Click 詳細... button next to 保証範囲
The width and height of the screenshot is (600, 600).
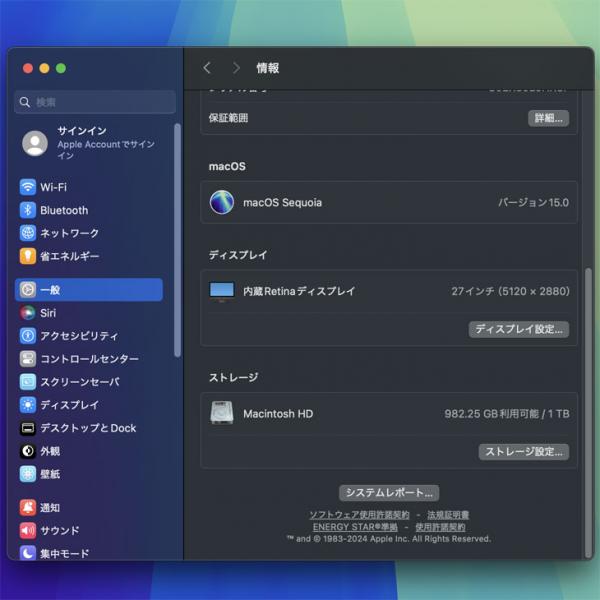(x=548, y=118)
